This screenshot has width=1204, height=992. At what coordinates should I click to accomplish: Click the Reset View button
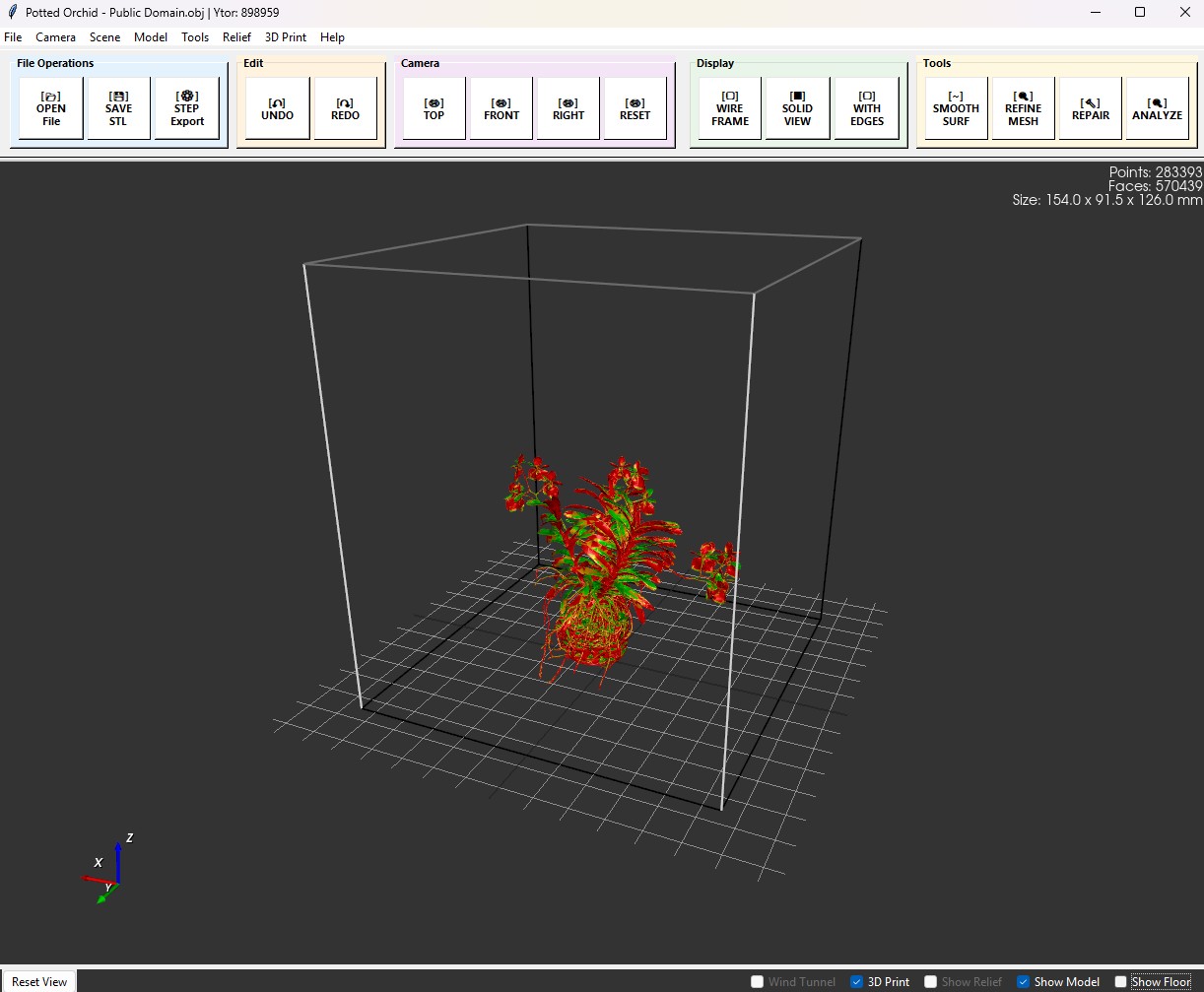[x=39, y=981]
